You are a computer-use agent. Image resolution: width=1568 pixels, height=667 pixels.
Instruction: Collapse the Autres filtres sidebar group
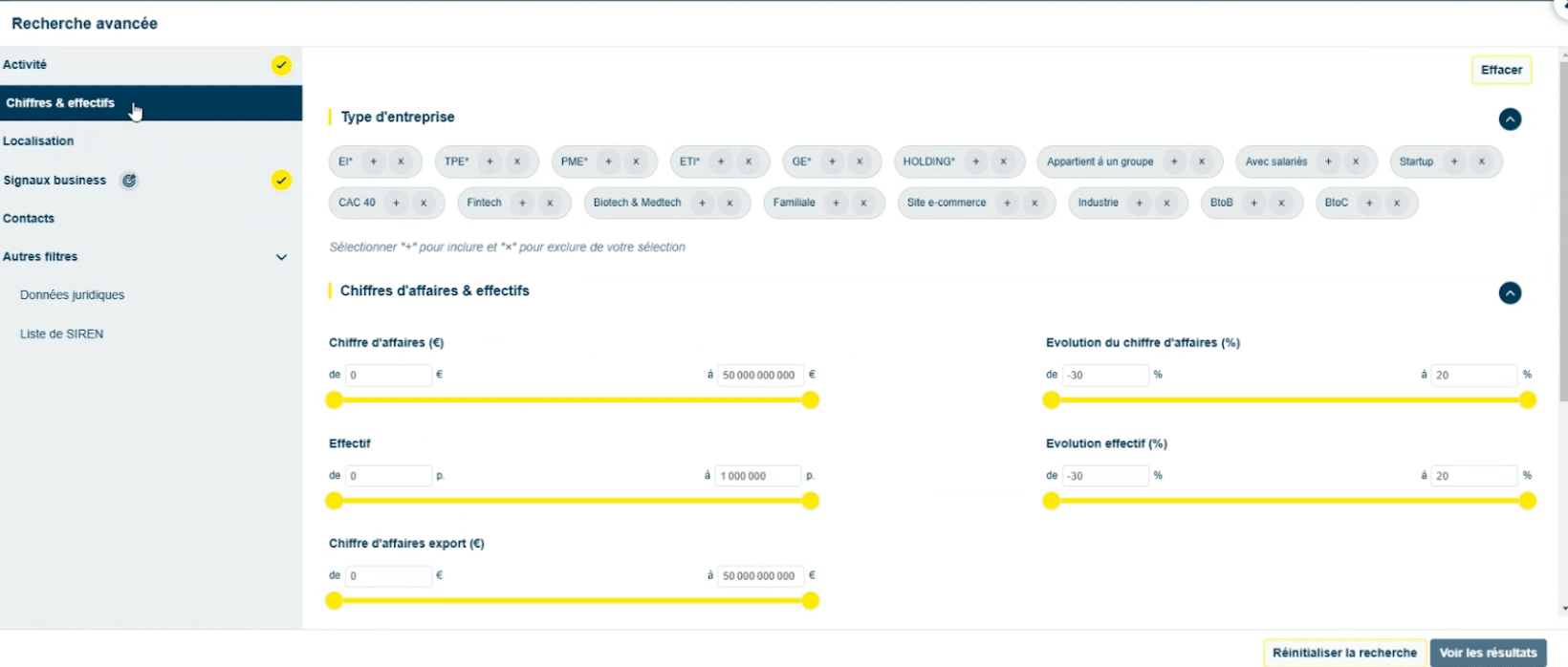pos(281,257)
